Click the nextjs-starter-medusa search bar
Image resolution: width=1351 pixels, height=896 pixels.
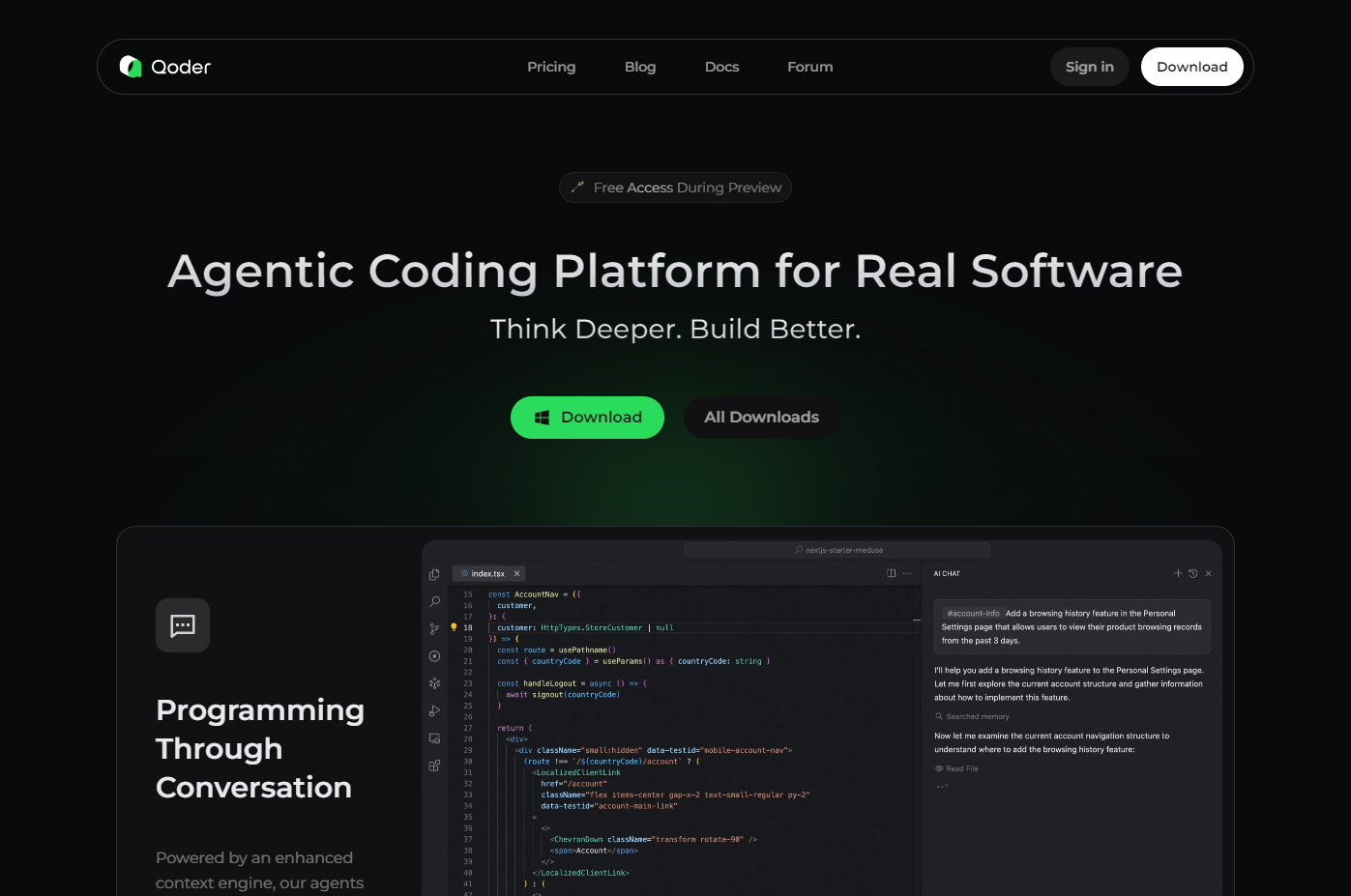coord(837,550)
